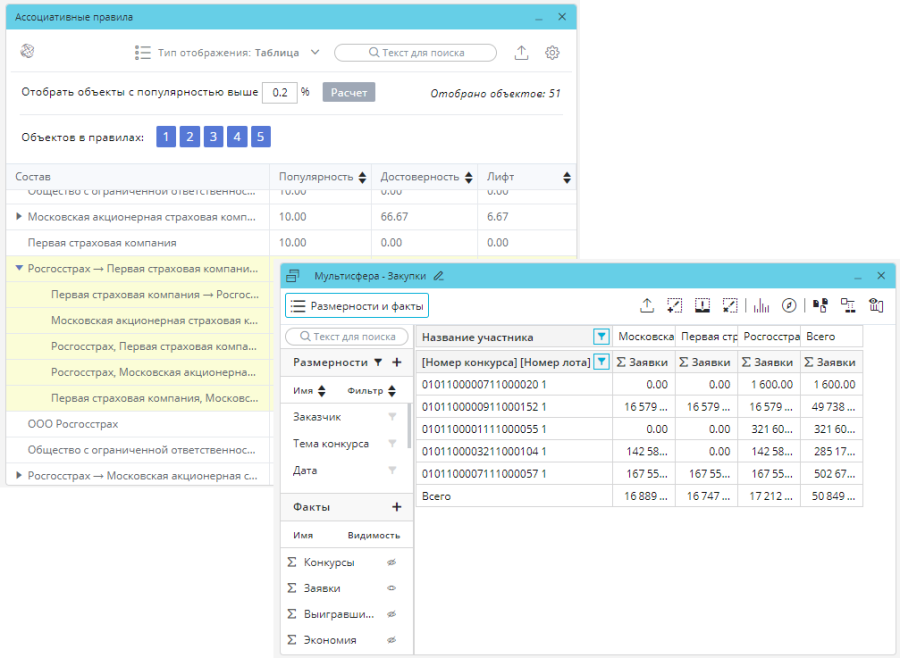Add a new fact with Факты plus icon
This screenshot has height=658, width=900.
click(x=397, y=507)
